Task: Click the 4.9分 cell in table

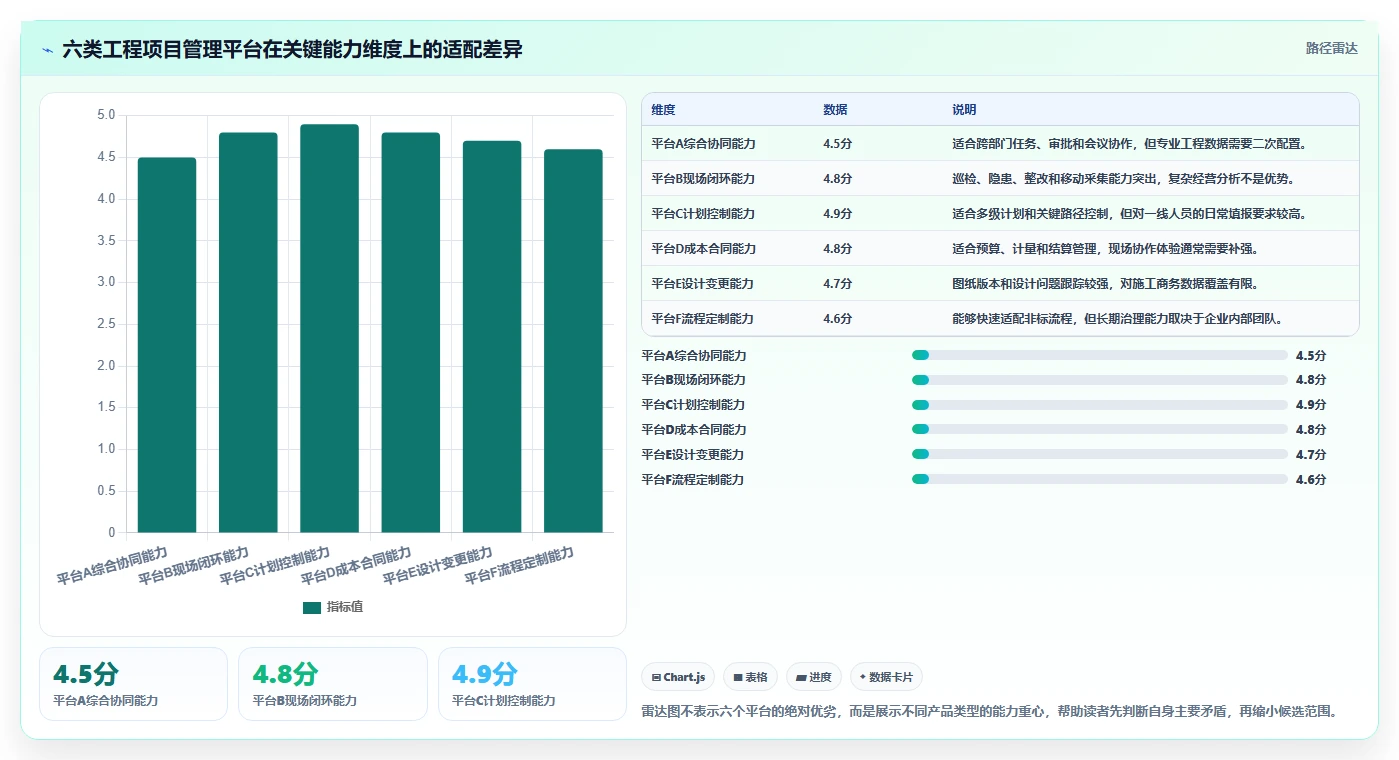Action: pyautogui.click(x=837, y=213)
